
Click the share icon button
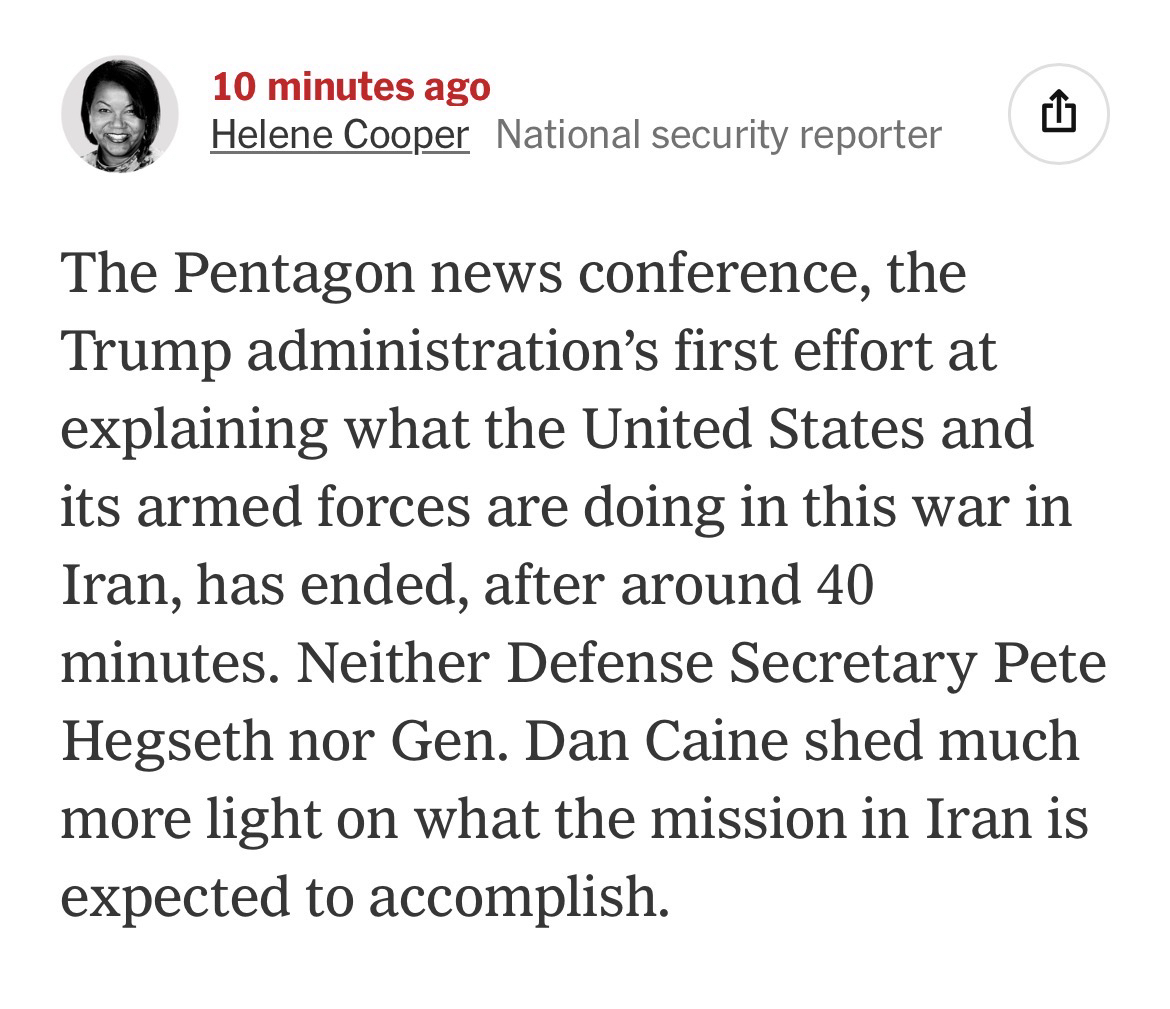click(x=1058, y=114)
